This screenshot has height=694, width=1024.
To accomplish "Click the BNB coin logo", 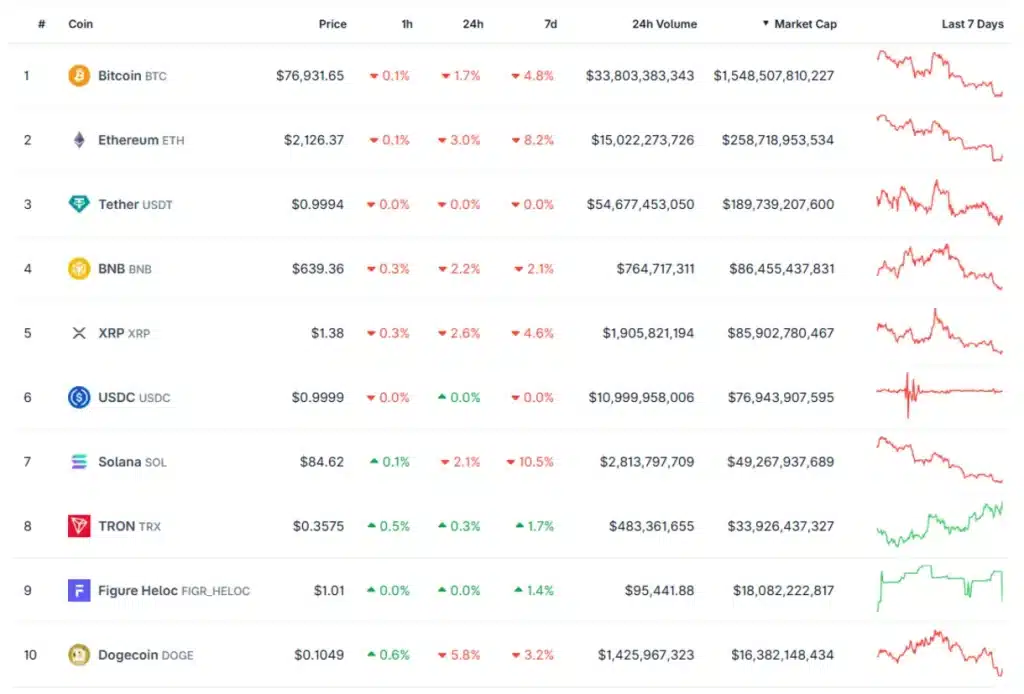I will tap(79, 268).
